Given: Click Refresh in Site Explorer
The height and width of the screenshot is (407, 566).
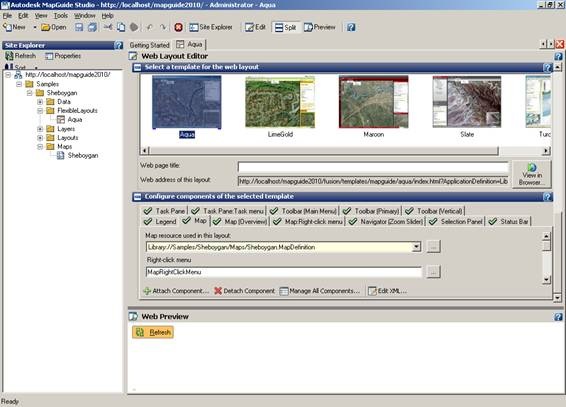Looking at the screenshot, I should (21, 56).
